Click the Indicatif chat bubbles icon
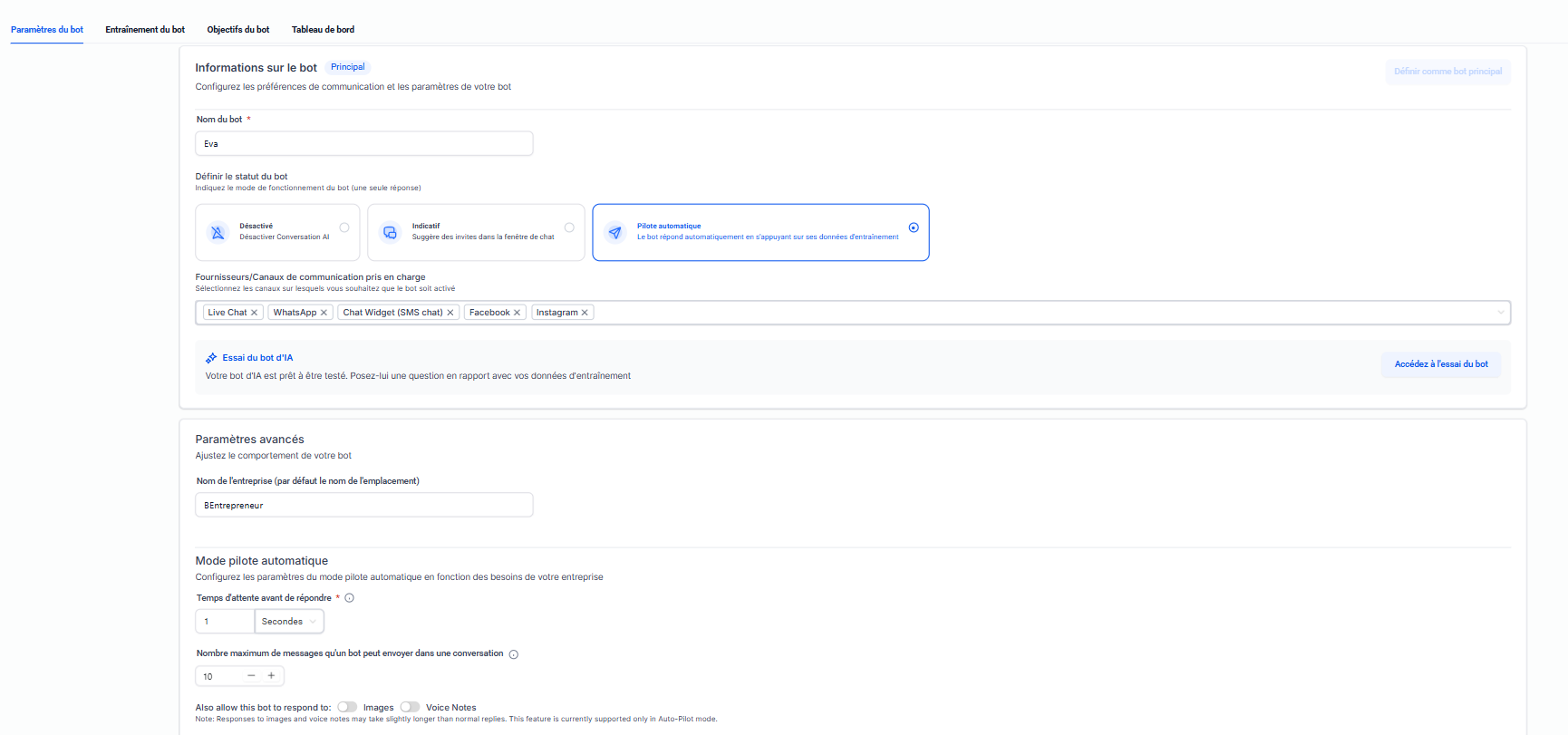The image size is (1568, 735). point(390,233)
